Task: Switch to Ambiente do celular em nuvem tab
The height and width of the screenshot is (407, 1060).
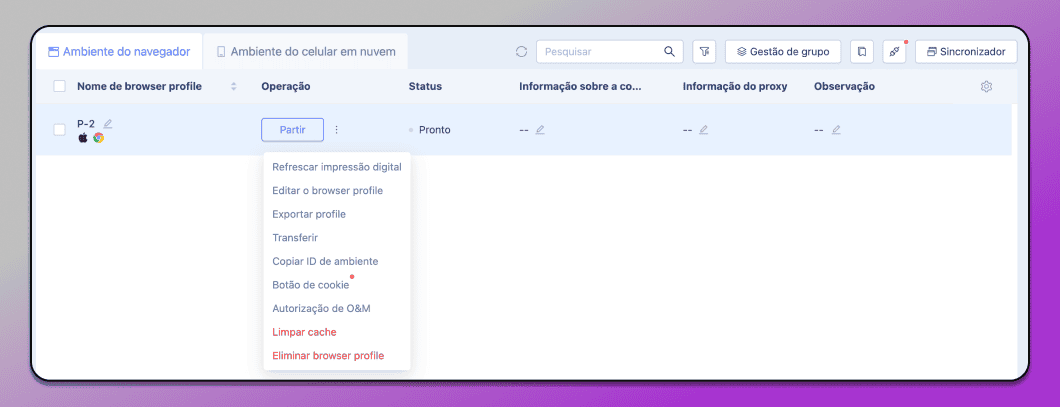Action: pos(306,51)
